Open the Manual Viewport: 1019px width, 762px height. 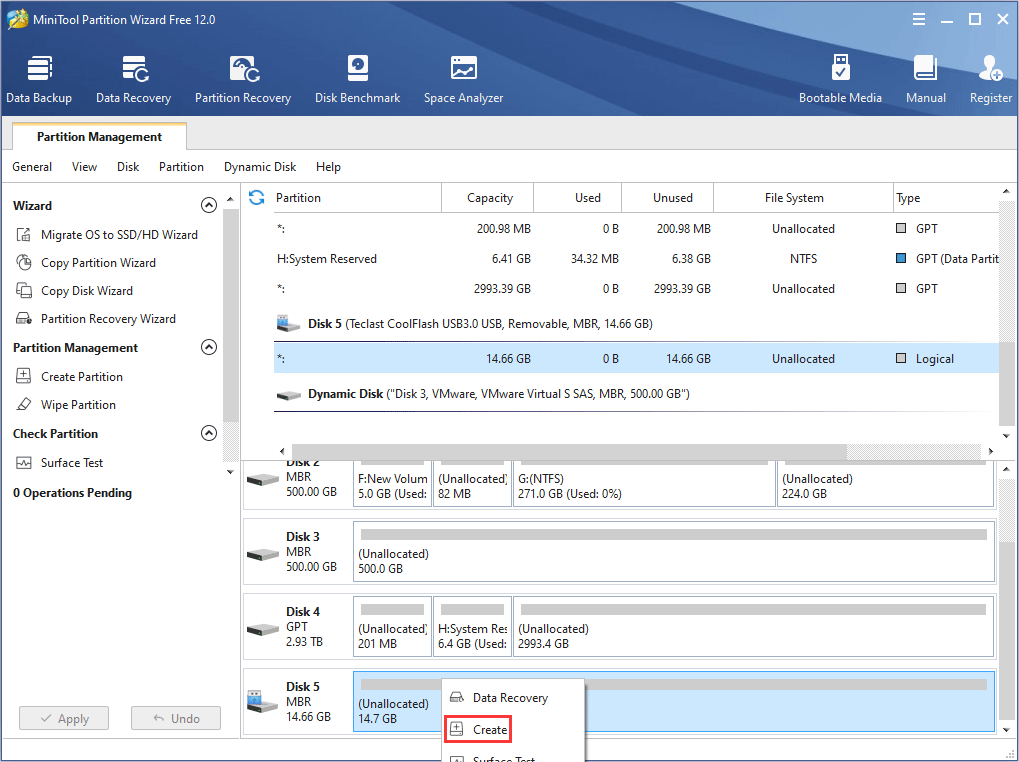925,79
